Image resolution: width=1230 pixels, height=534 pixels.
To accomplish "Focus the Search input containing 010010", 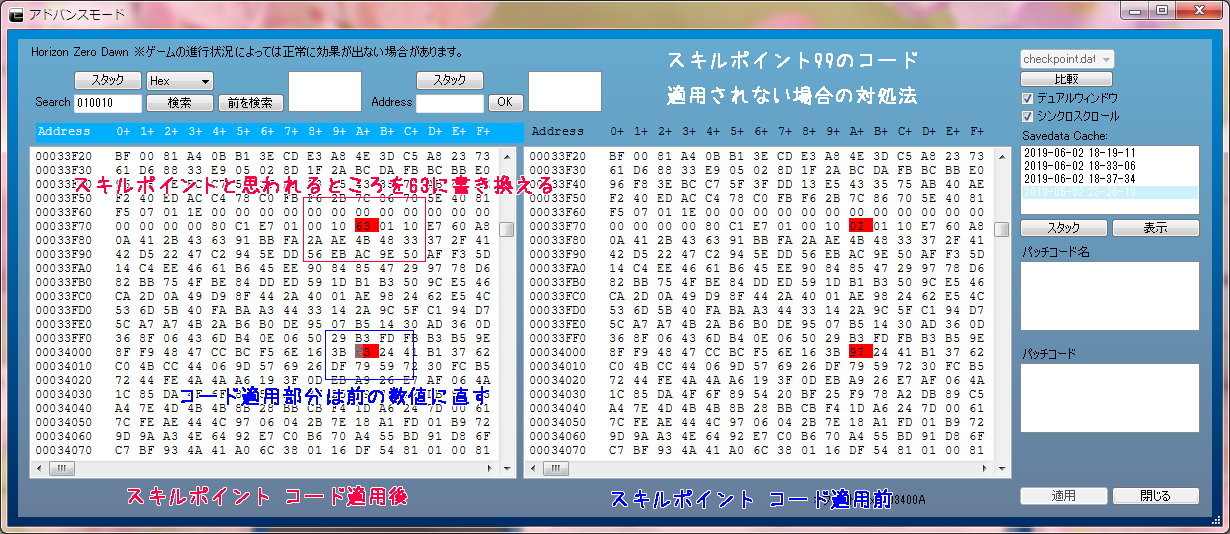I will tap(108, 102).
